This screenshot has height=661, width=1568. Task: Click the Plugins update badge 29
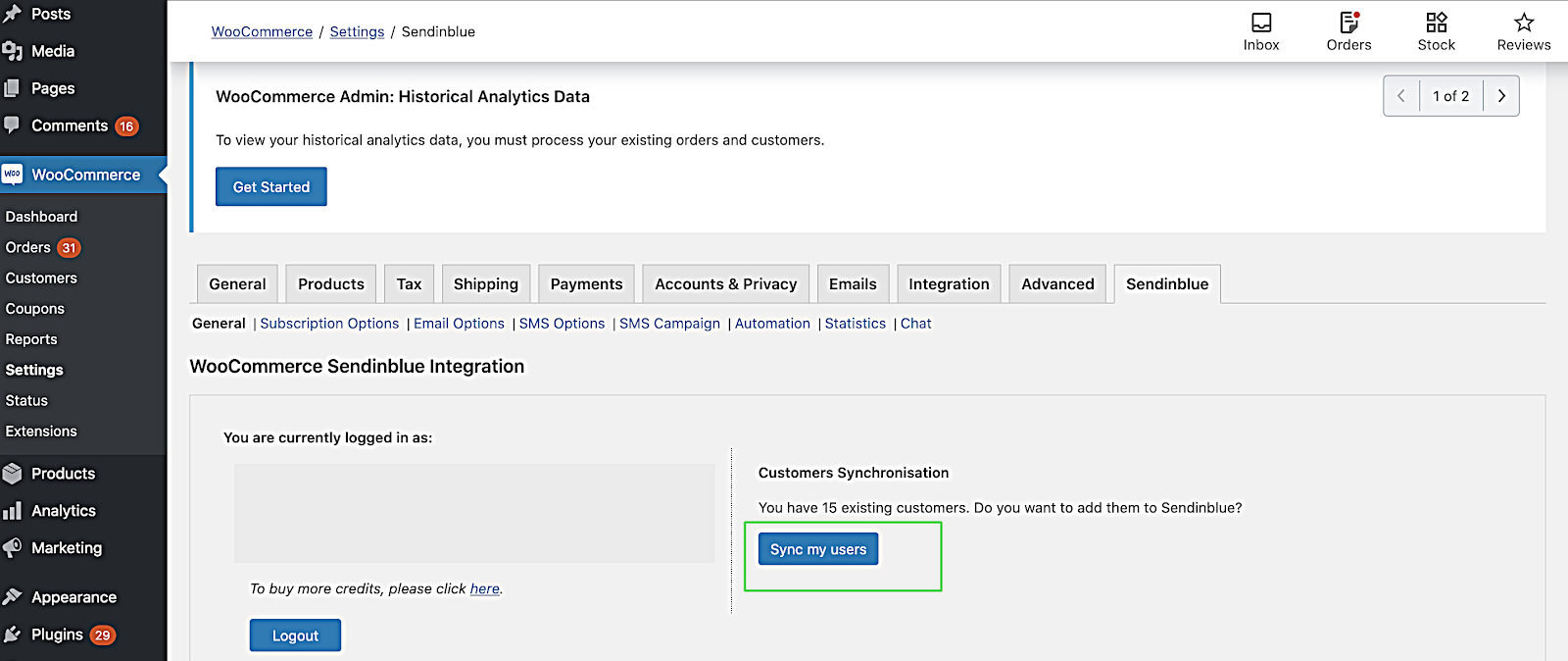point(103,636)
